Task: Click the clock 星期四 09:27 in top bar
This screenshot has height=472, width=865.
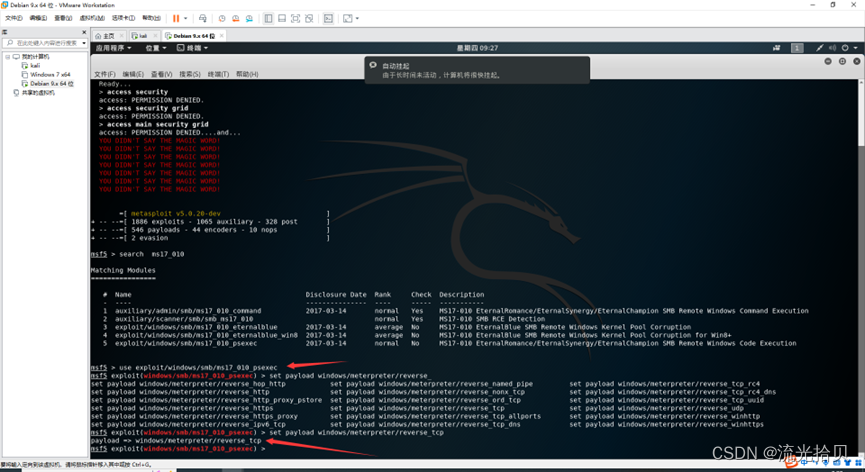Action: 477,48
